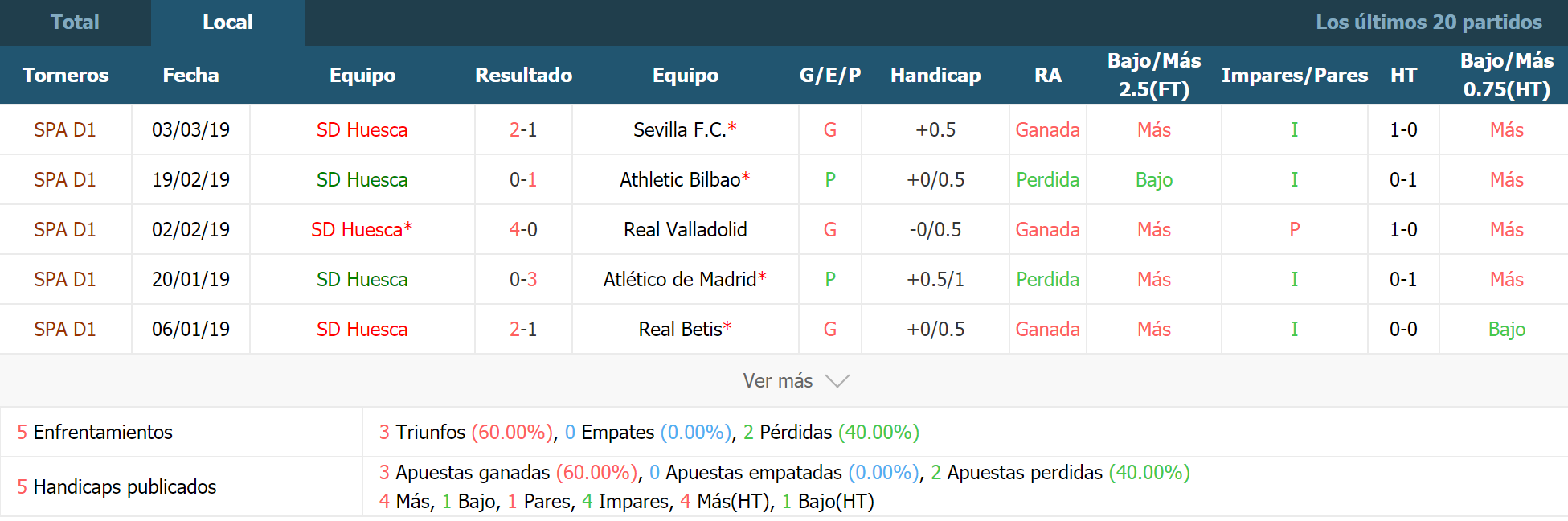1568x521 pixels.
Task: Expand the Ver más chevron arrow
Action: pos(837,381)
